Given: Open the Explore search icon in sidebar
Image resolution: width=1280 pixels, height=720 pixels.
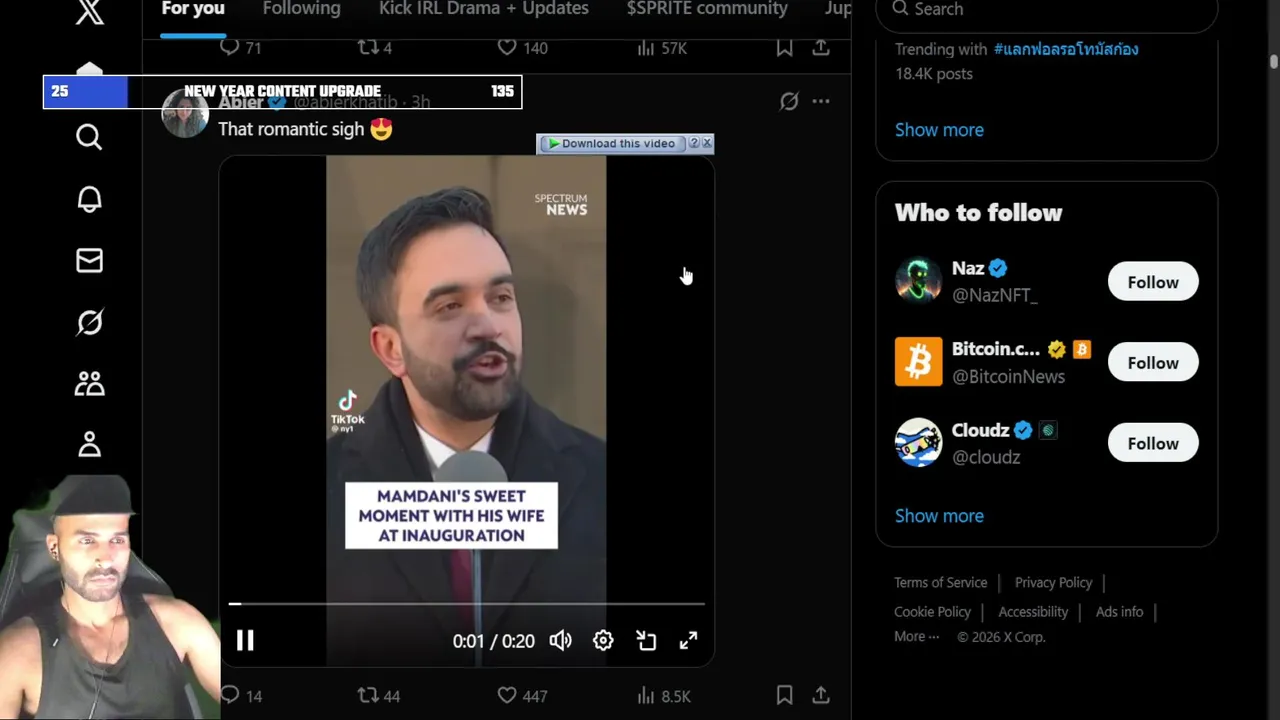Looking at the screenshot, I should pos(89,137).
